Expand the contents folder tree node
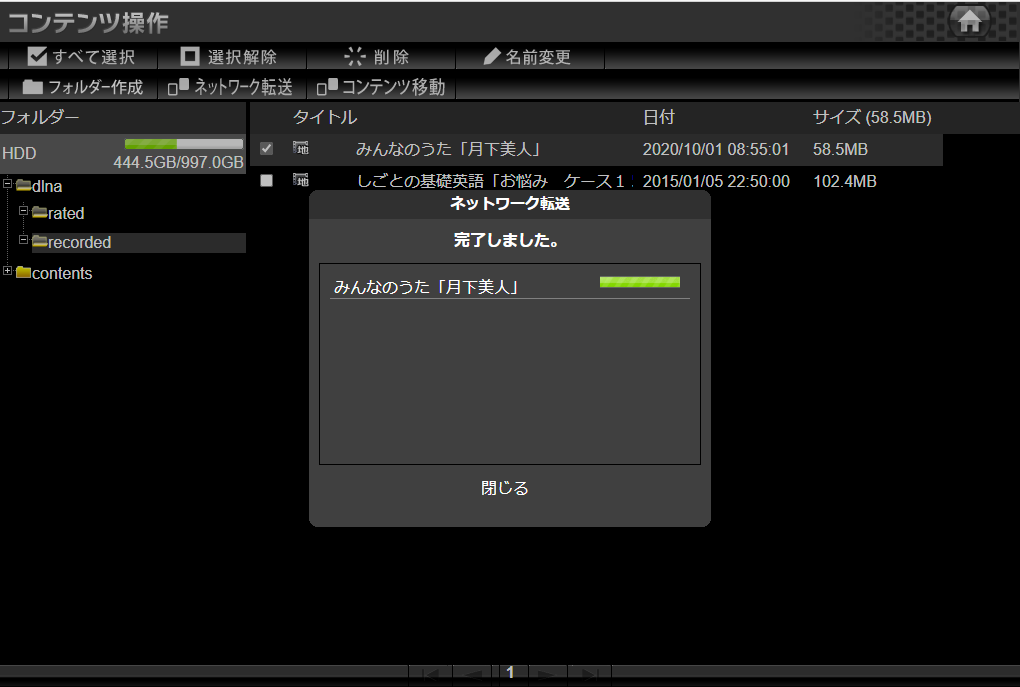 point(8,272)
